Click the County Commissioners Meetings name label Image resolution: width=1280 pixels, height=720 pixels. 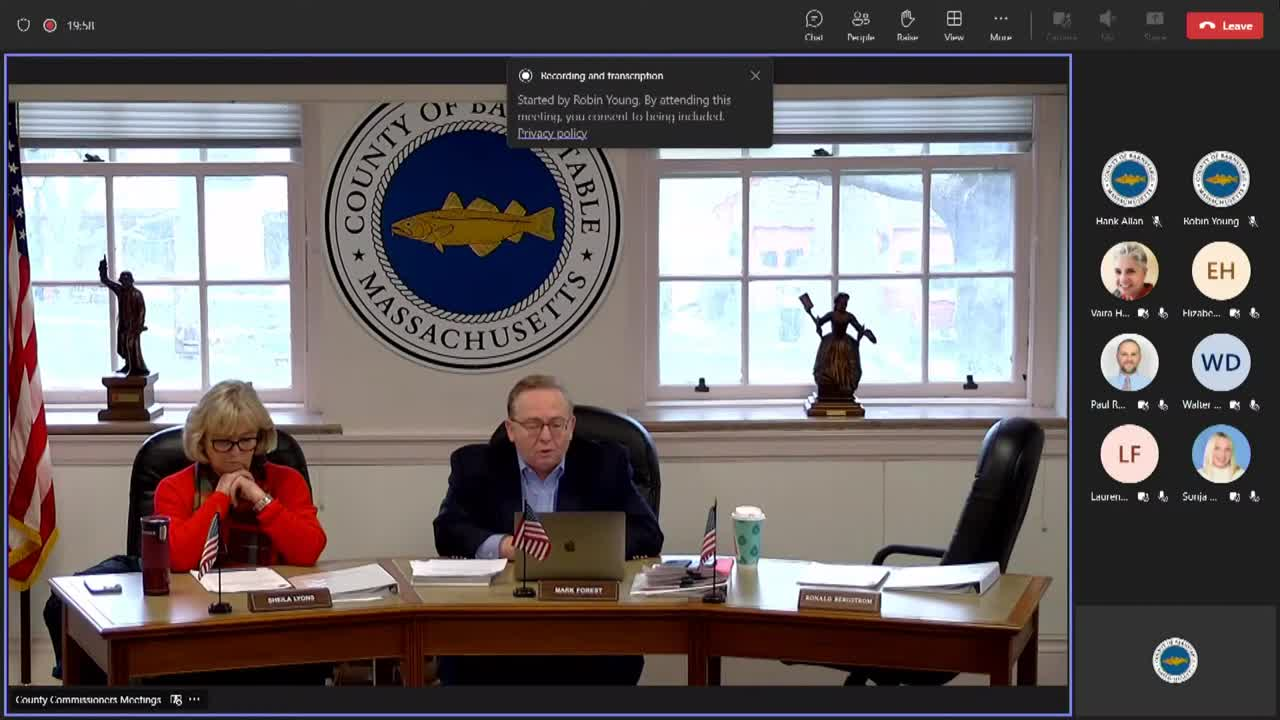pyautogui.click(x=88, y=700)
